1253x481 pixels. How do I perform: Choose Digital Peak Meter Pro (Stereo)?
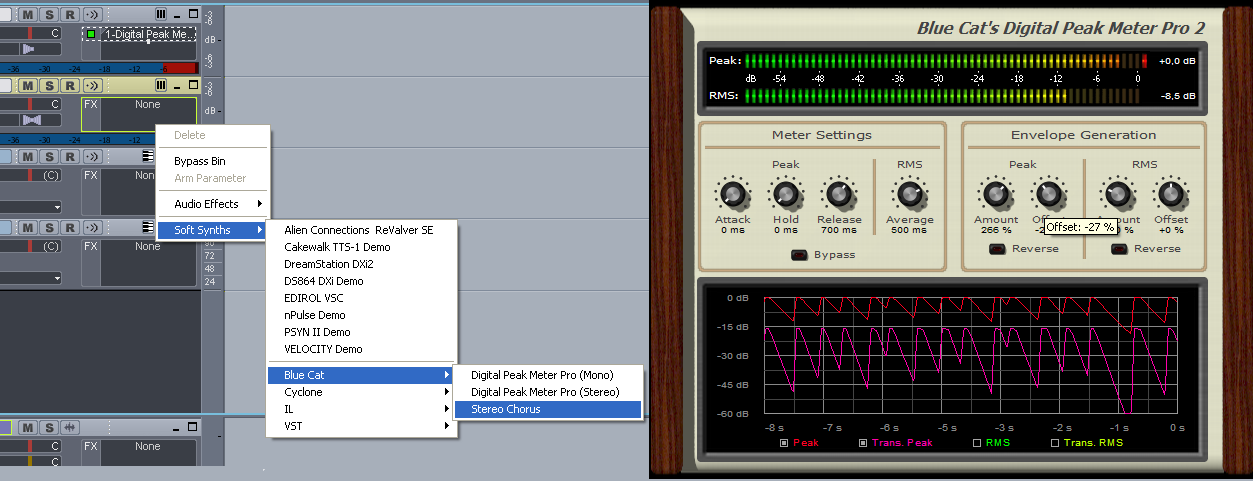pos(547,392)
